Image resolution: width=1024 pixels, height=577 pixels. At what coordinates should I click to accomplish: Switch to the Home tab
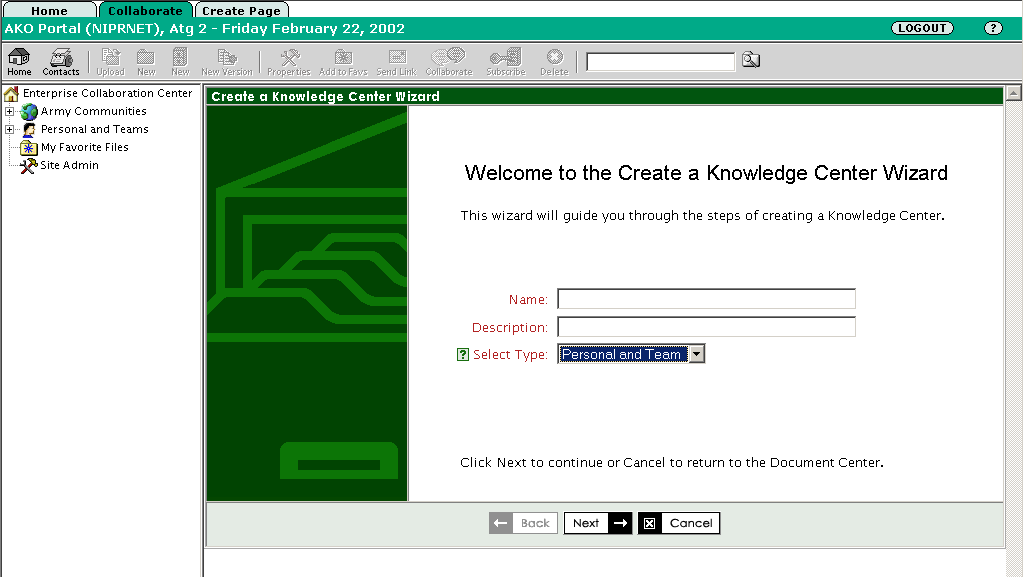point(49,11)
